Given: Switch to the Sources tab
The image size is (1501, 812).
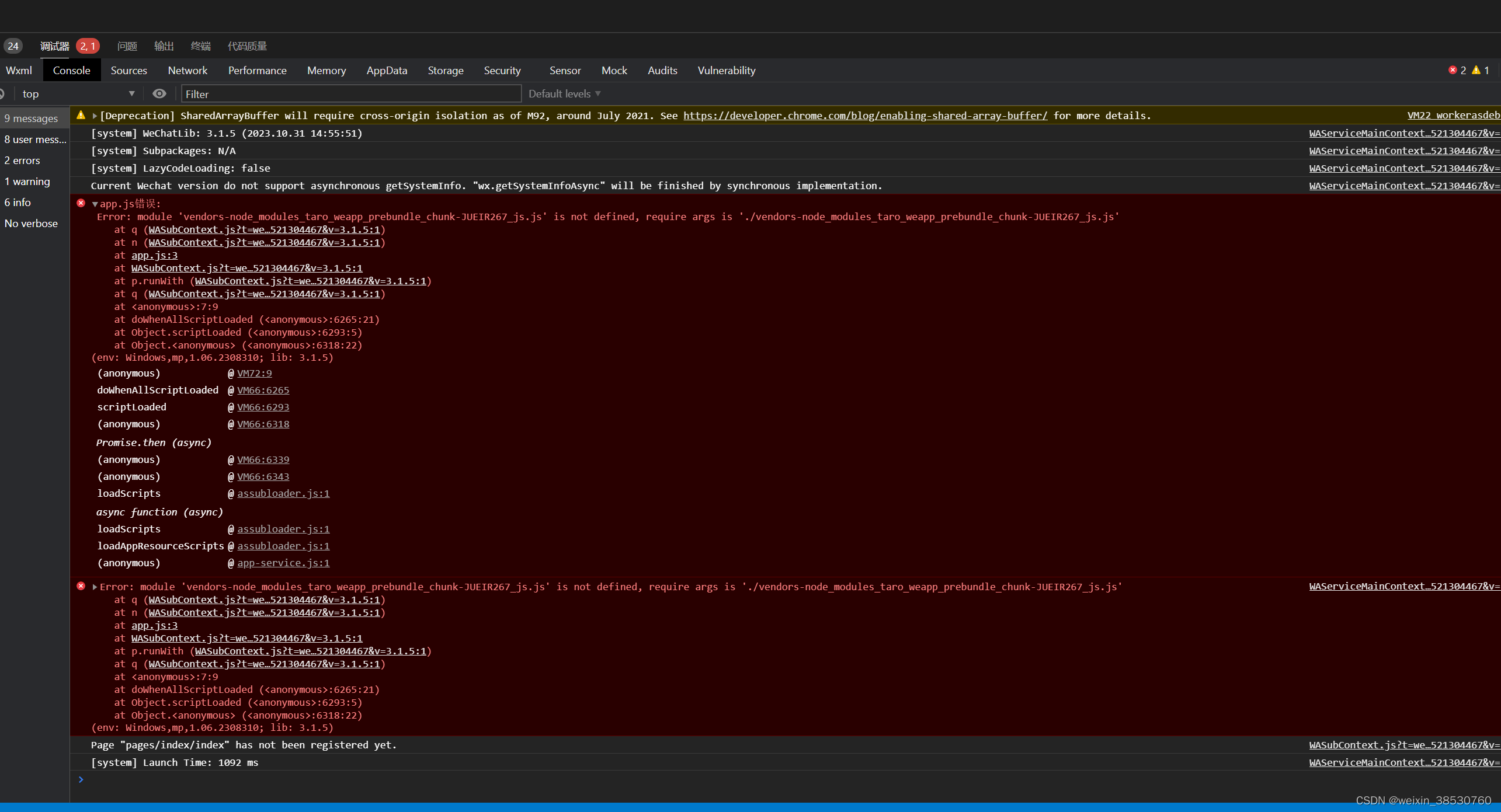Looking at the screenshot, I should [128, 70].
